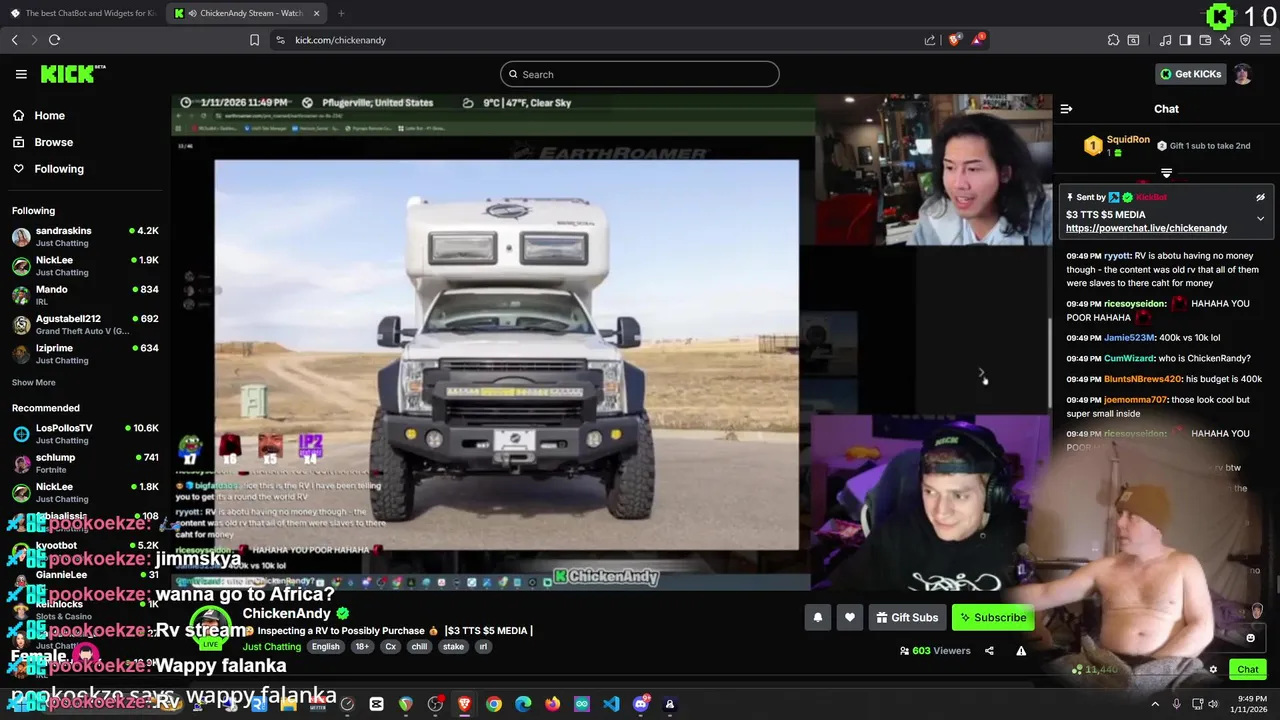Screen dimensions: 1280x720
Task: Click the share stream icon
Action: (989, 651)
